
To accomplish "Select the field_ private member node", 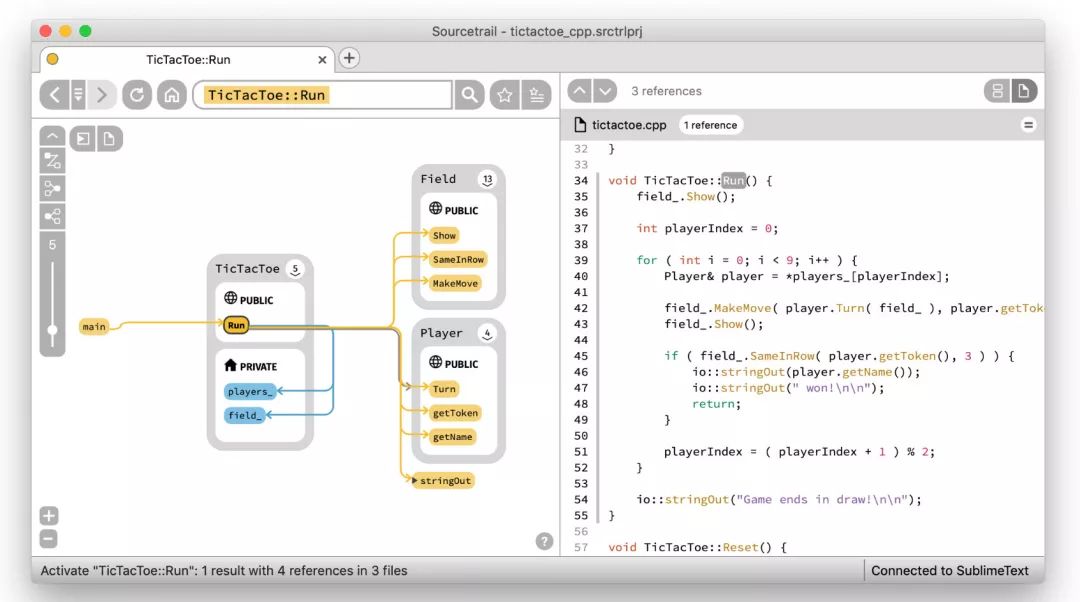I will click(x=245, y=415).
